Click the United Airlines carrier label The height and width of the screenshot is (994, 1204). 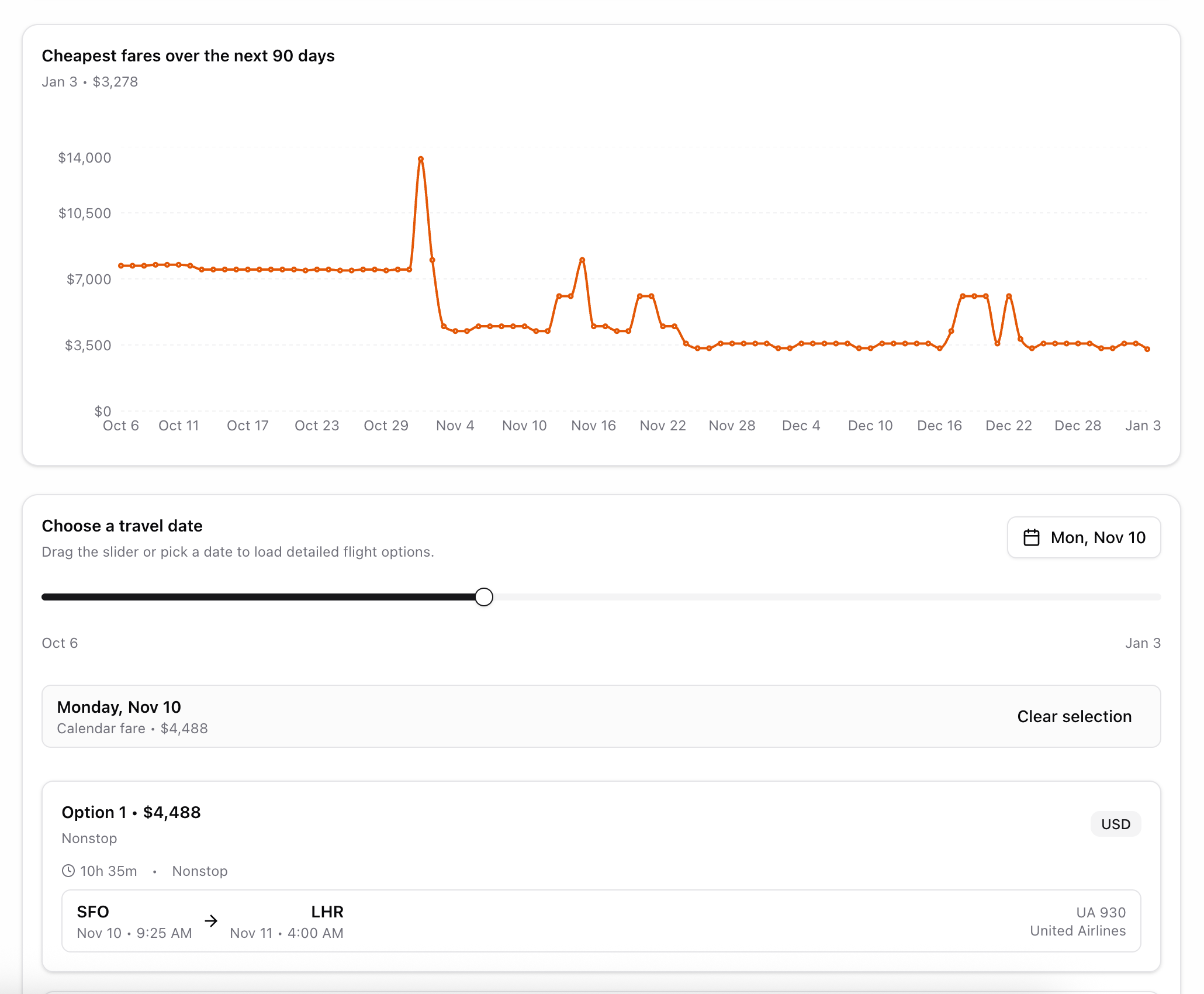click(1077, 931)
